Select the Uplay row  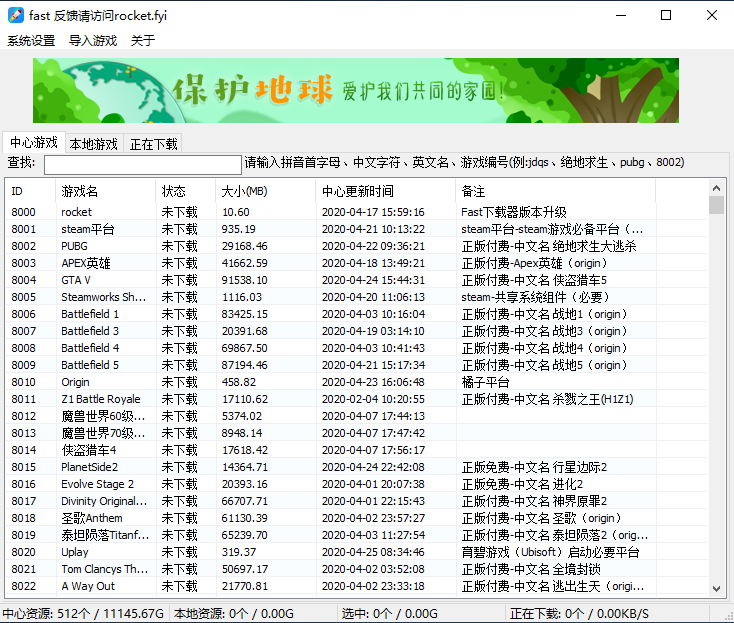357,552
